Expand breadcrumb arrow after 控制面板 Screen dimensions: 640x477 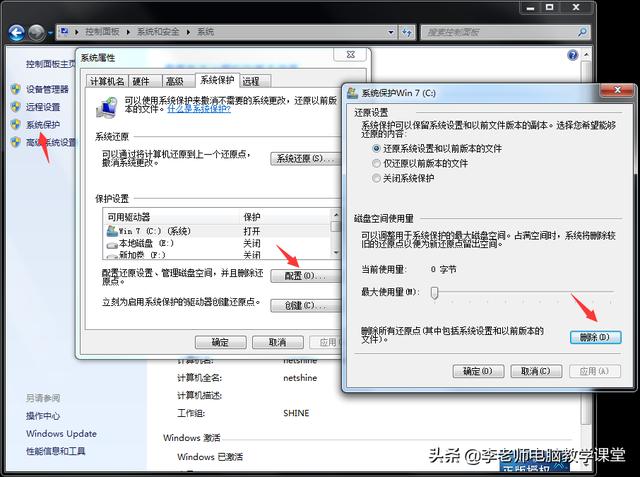coord(128,32)
